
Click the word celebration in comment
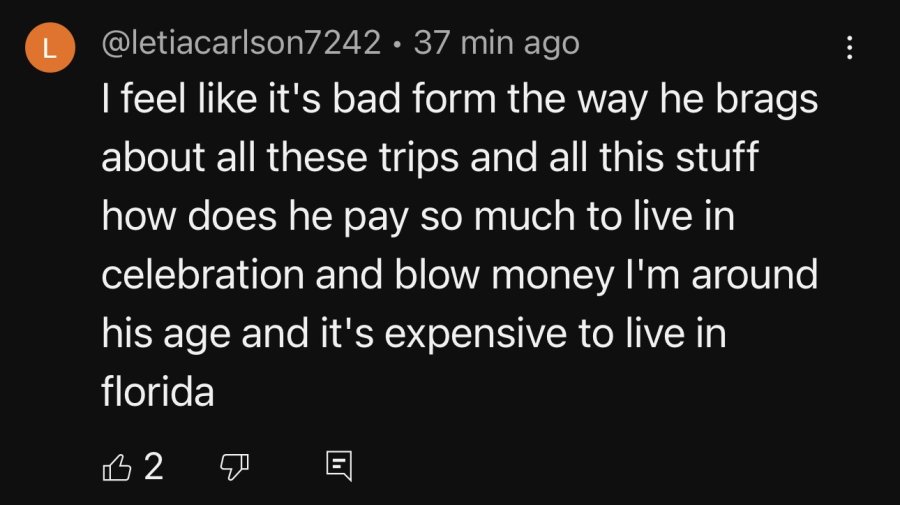[203, 274]
